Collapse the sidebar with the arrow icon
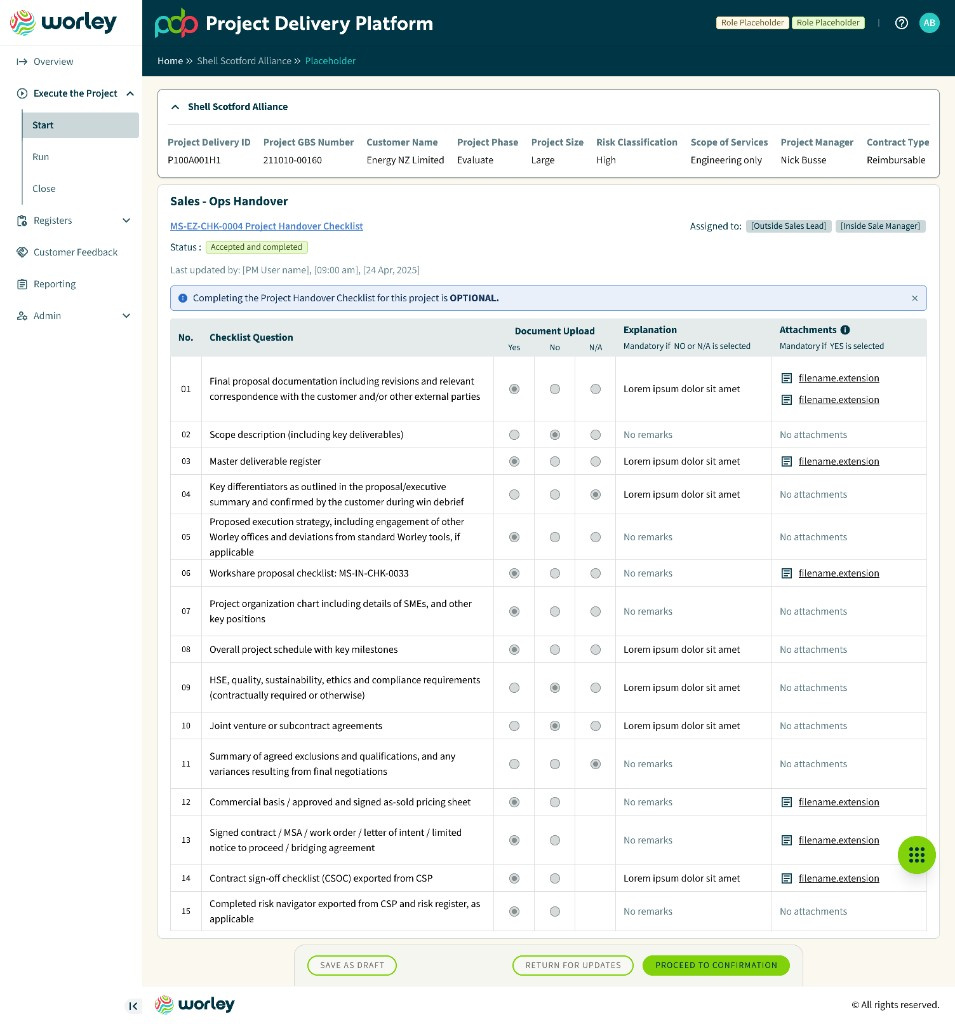The width and height of the screenshot is (955, 1024). coord(133,1006)
